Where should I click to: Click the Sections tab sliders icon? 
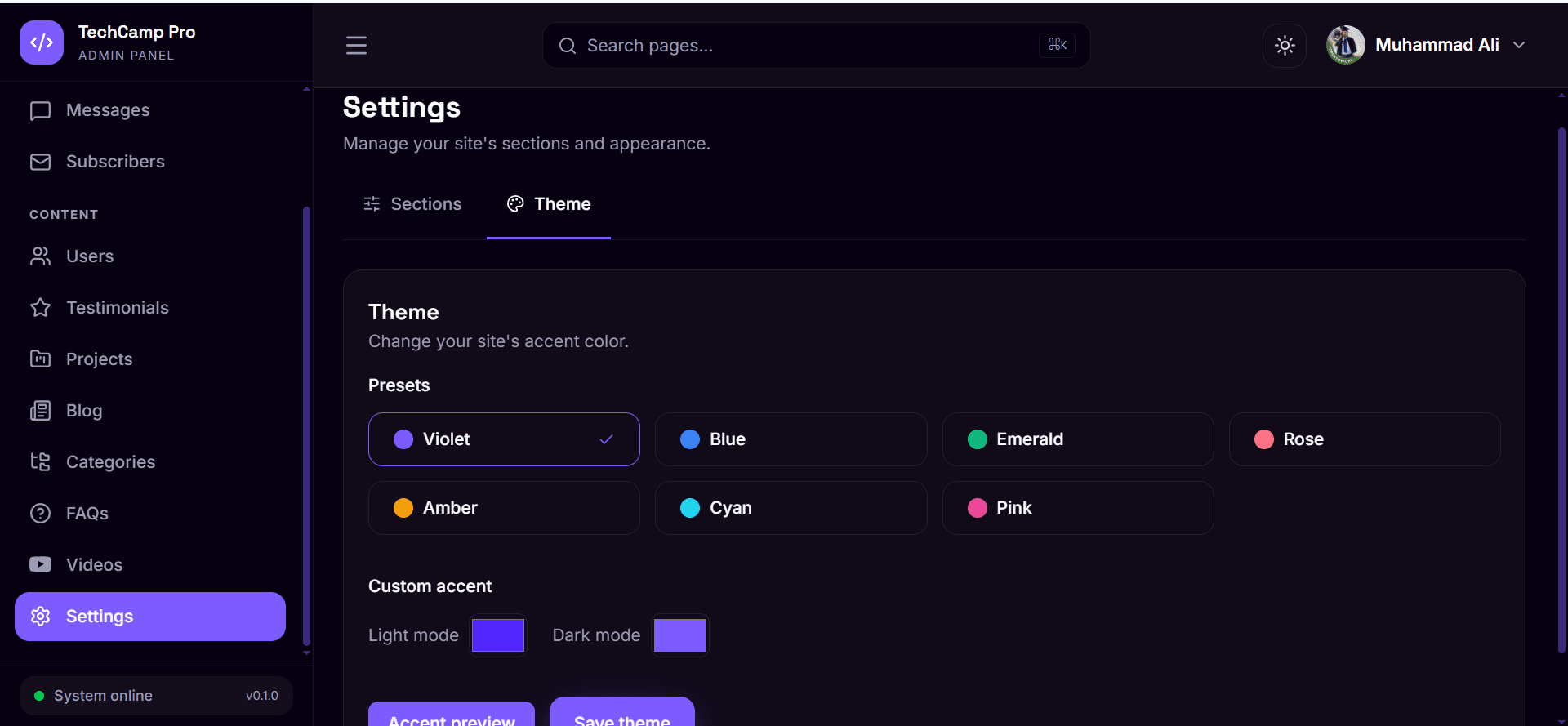tap(372, 204)
